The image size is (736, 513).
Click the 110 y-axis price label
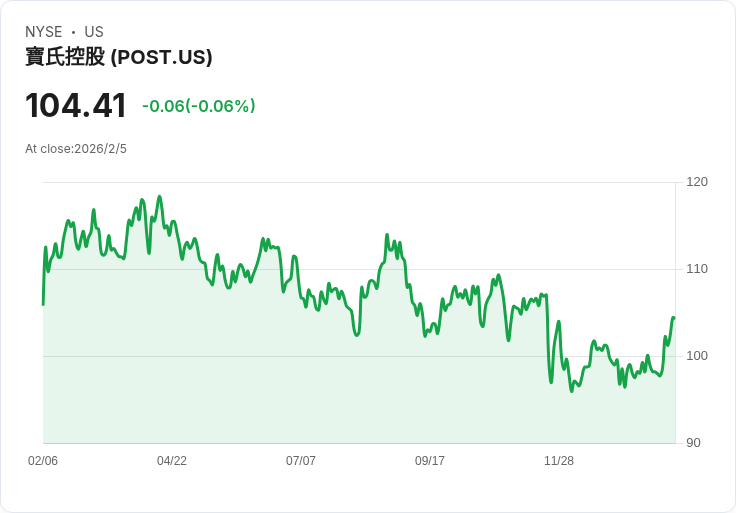click(x=697, y=269)
